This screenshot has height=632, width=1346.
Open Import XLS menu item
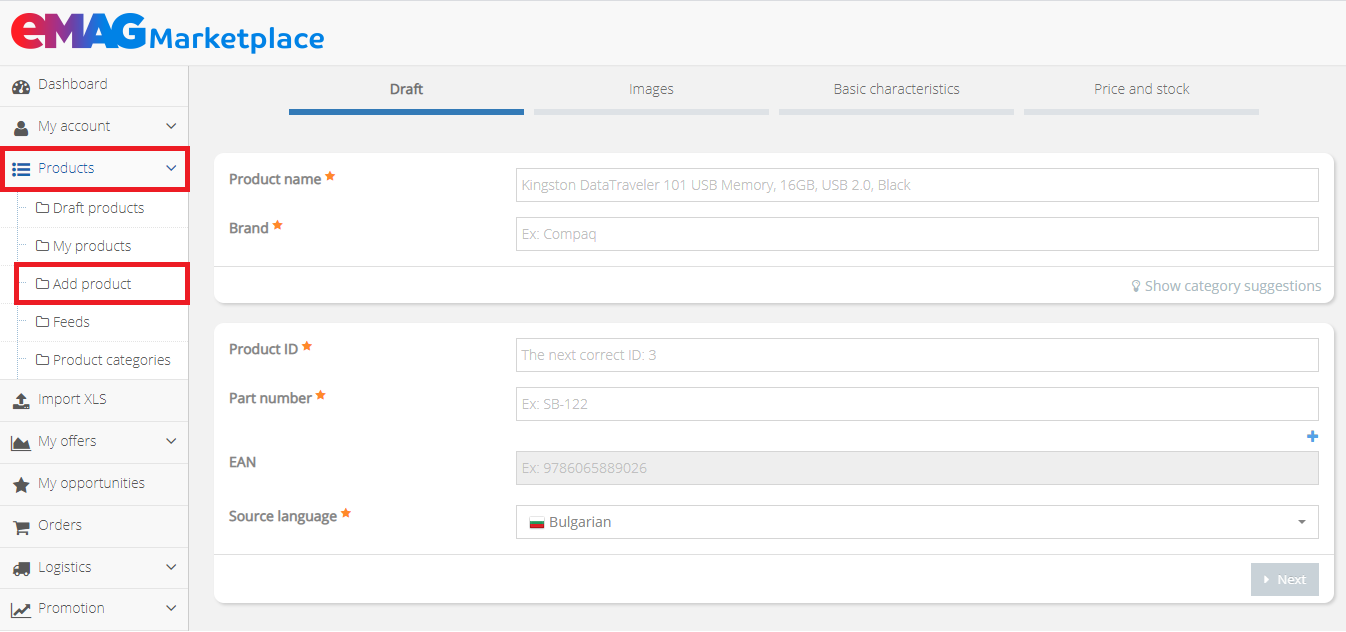tap(94, 400)
